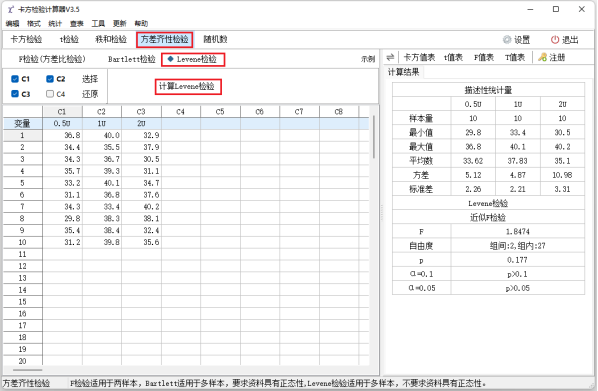Open the 更新 menu

coord(119,24)
